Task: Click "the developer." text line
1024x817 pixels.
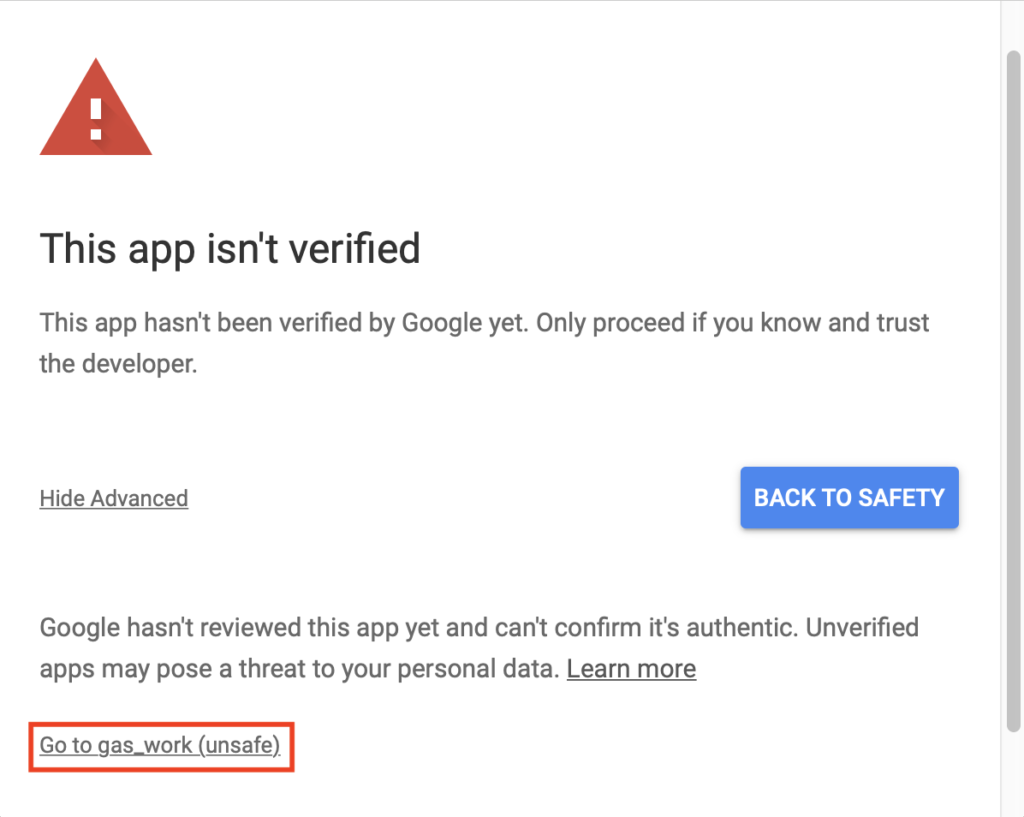Action: click(x=118, y=364)
